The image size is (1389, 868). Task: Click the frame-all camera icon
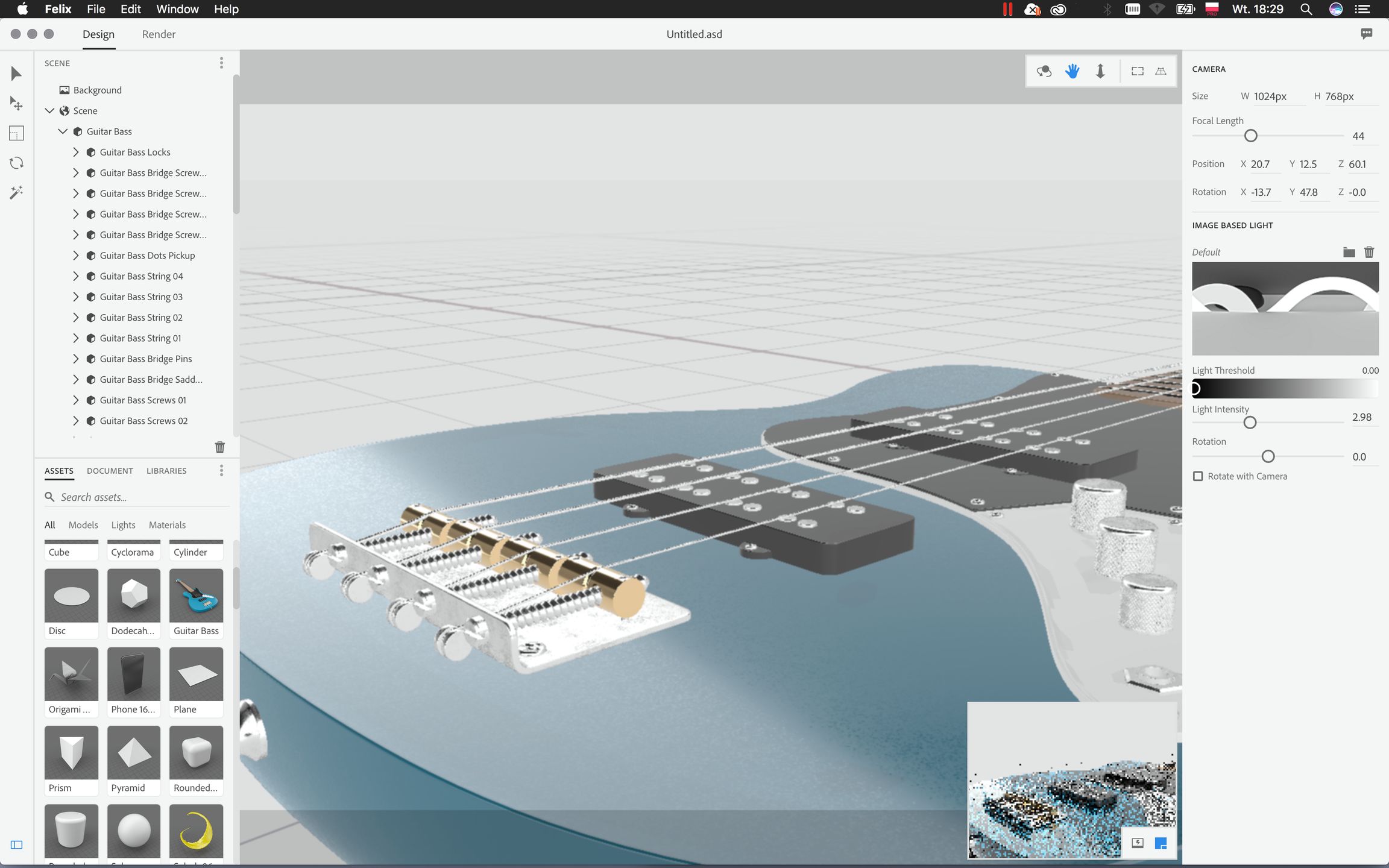coord(1137,71)
